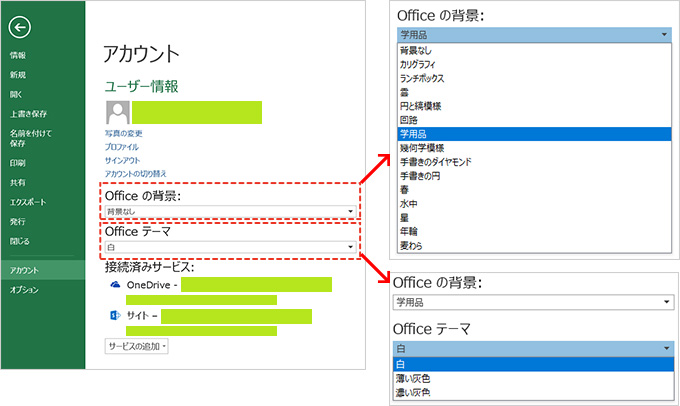Viewport: 680px width, 406px height.
Task: Select highlighted 白 theme option
Action: pyautogui.click(x=533, y=364)
